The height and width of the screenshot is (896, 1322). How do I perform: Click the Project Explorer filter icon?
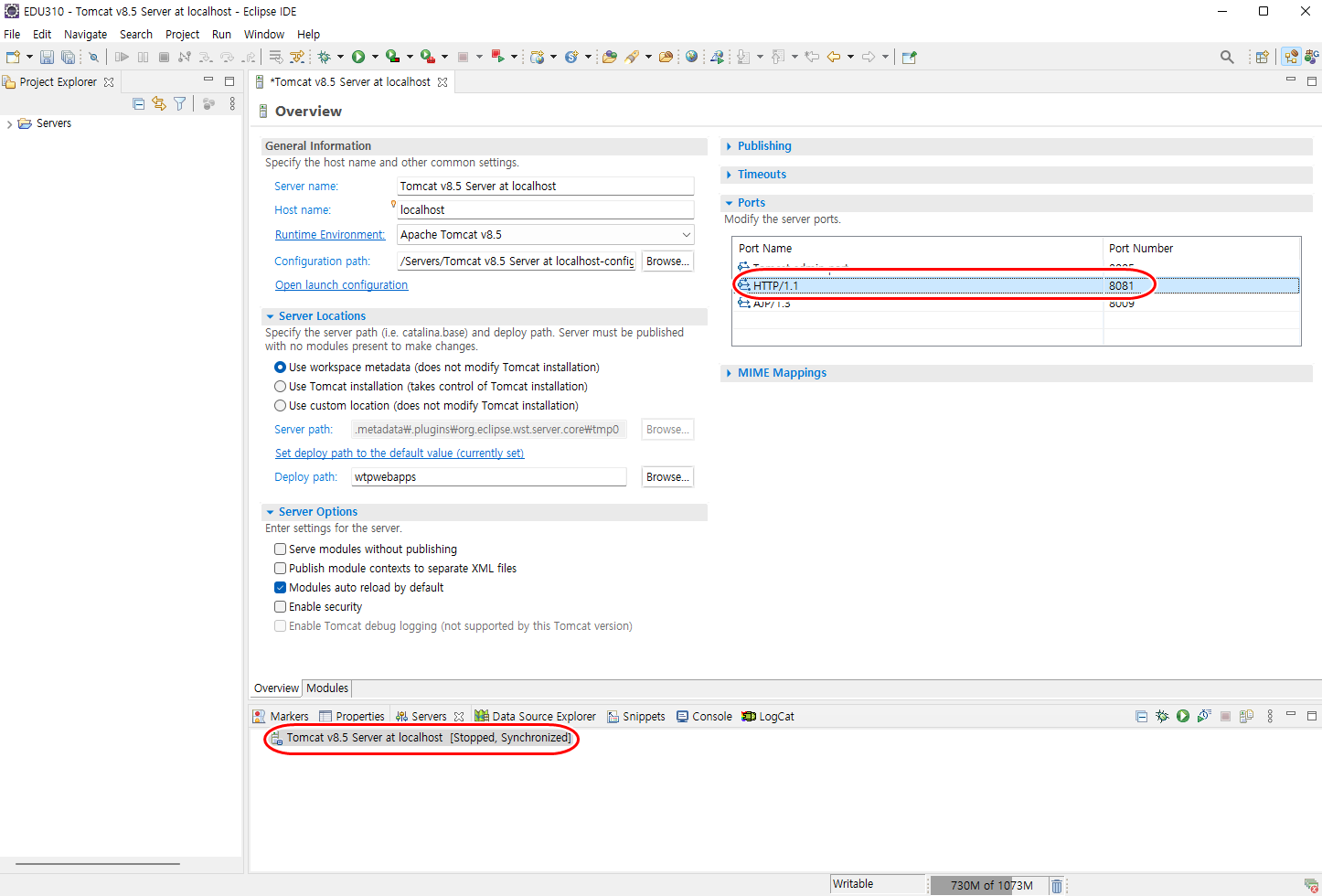(x=180, y=103)
